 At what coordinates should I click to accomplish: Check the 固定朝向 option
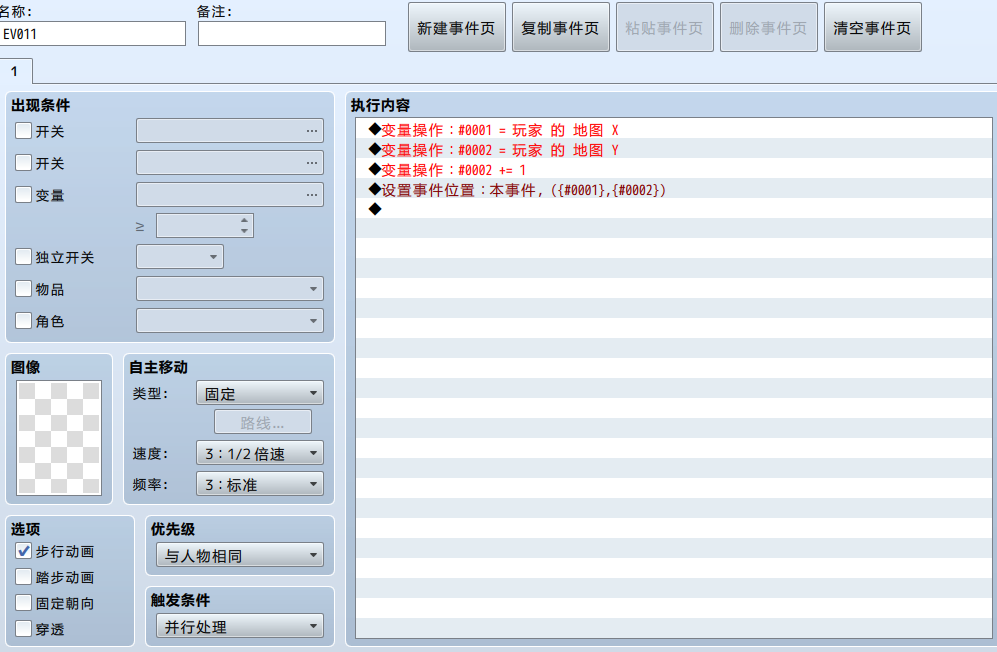tap(24, 603)
